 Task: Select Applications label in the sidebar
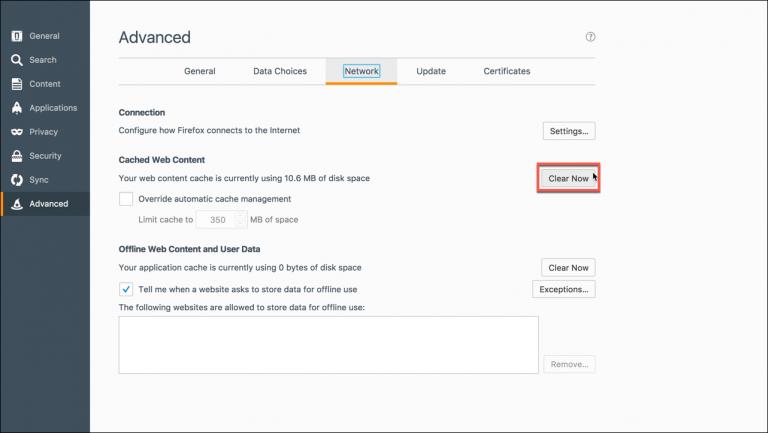coord(53,108)
